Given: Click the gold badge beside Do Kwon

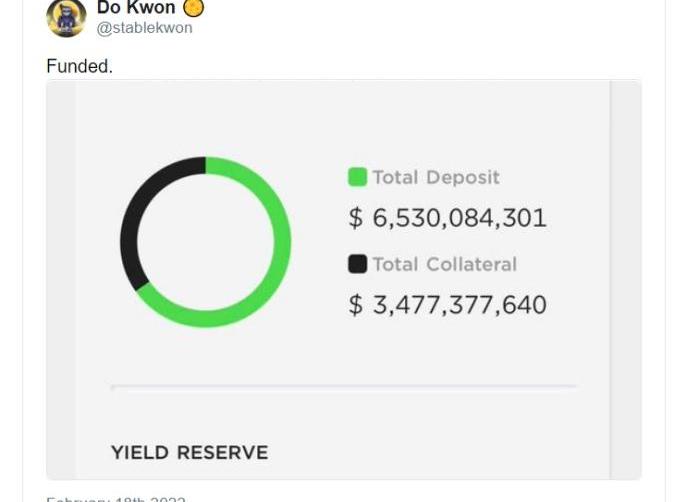Looking at the screenshot, I should point(194,8).
